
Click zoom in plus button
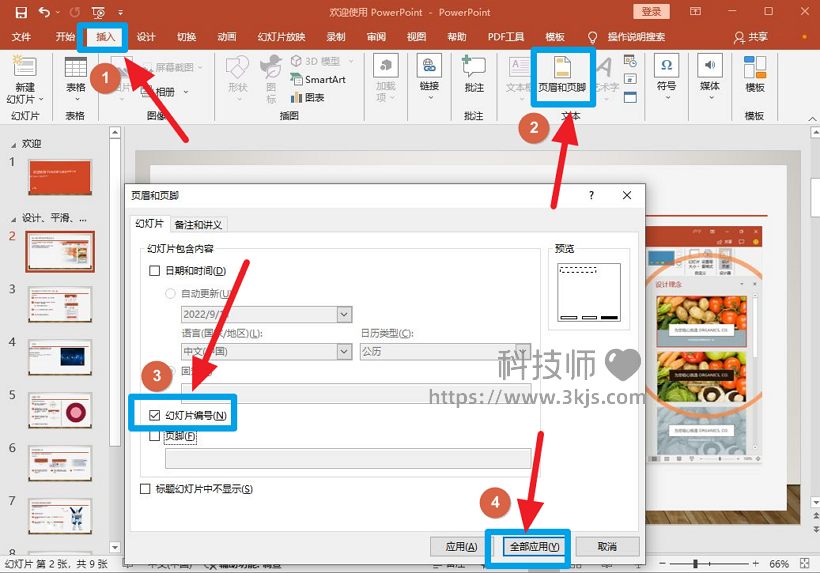point(755,564)
